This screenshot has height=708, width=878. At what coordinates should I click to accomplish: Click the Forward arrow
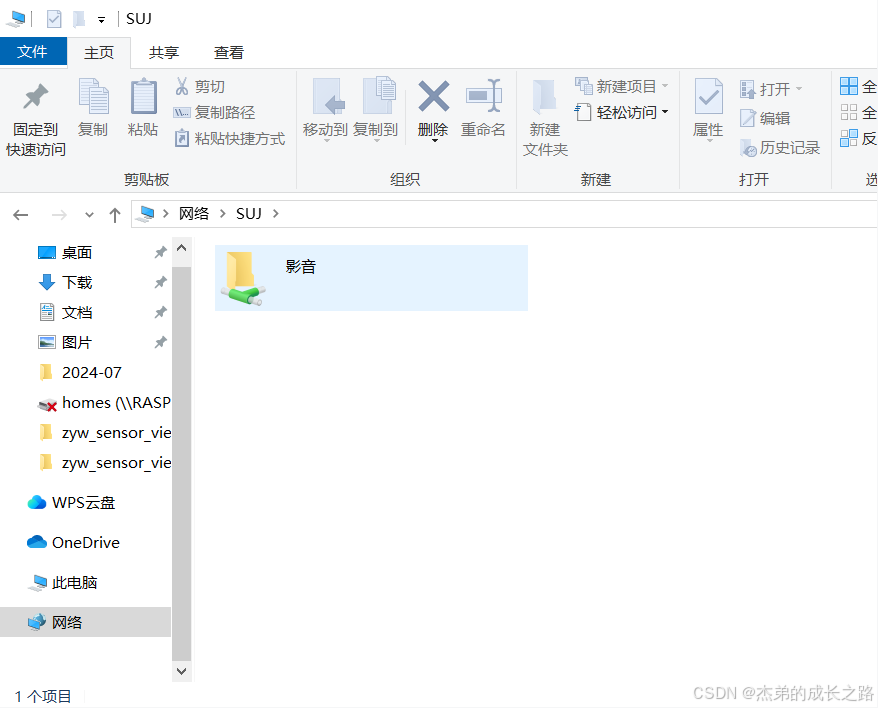click(x=59, y=215)
